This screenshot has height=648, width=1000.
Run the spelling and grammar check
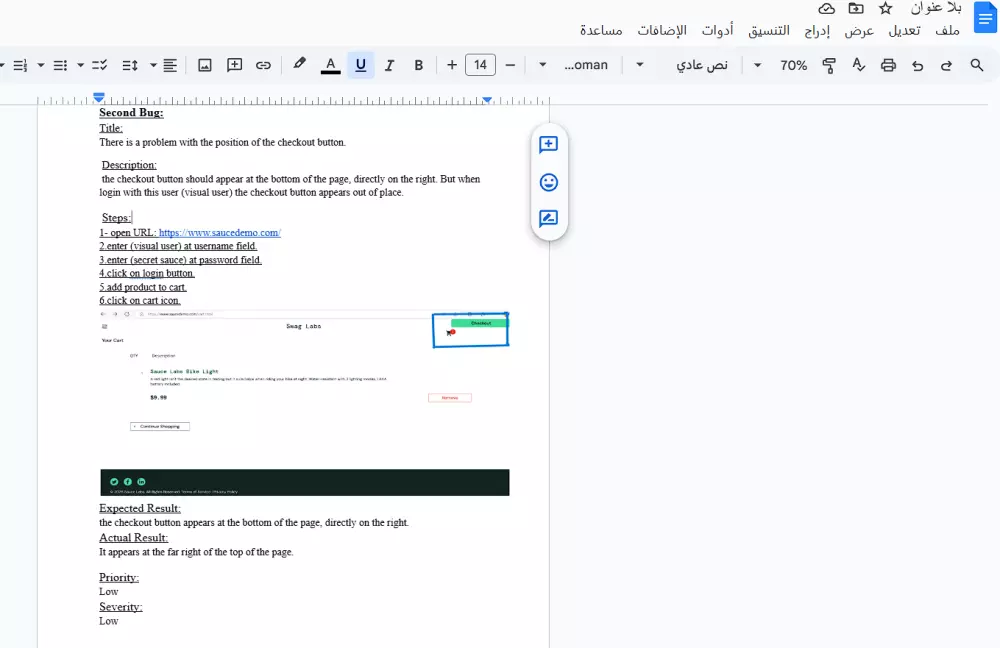(x=859, y=65)
